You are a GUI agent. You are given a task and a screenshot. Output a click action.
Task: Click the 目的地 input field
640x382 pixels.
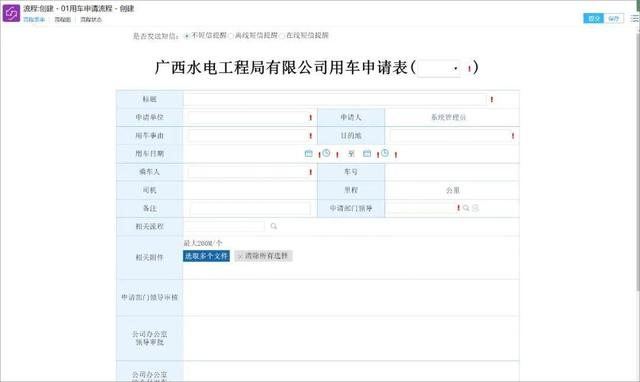449,135
